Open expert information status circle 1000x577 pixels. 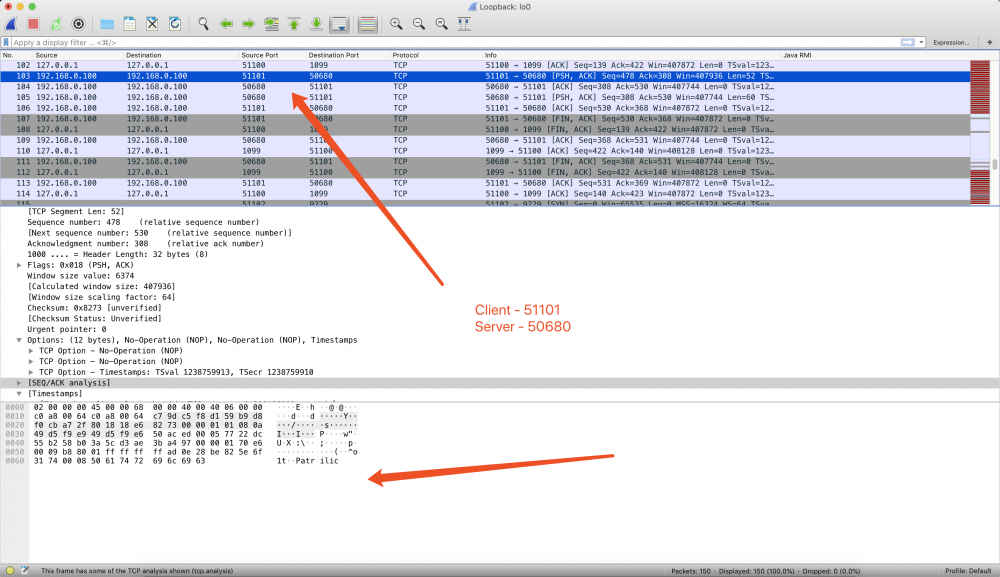[x=10, y=571]
